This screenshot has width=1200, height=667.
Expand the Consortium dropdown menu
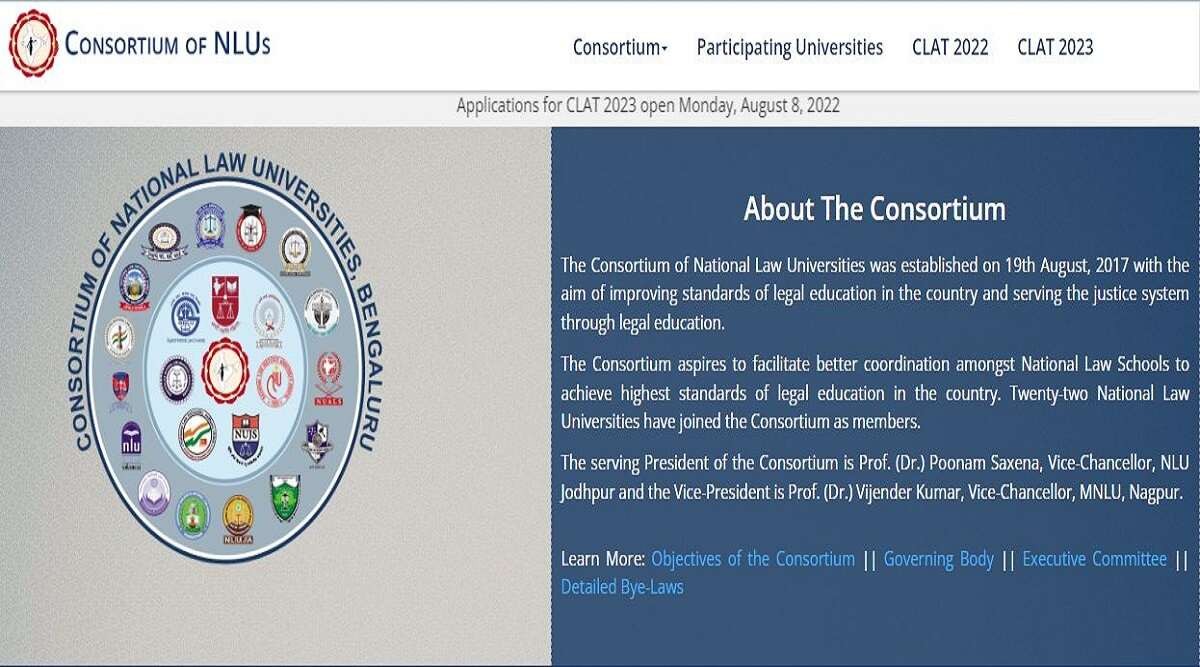(x=620, y=47)
